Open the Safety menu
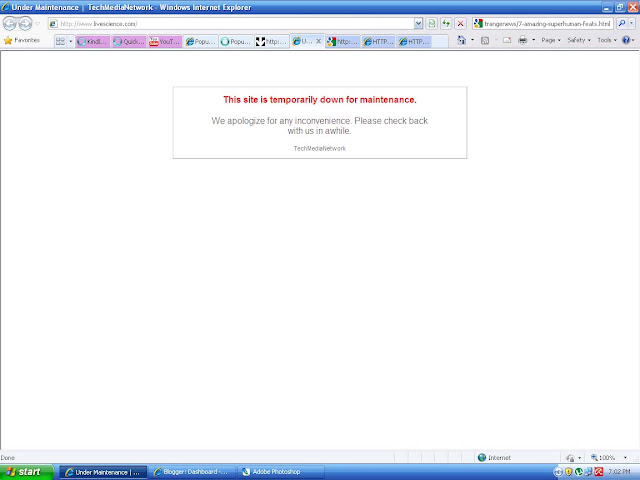640x480 pixels. 579,40
